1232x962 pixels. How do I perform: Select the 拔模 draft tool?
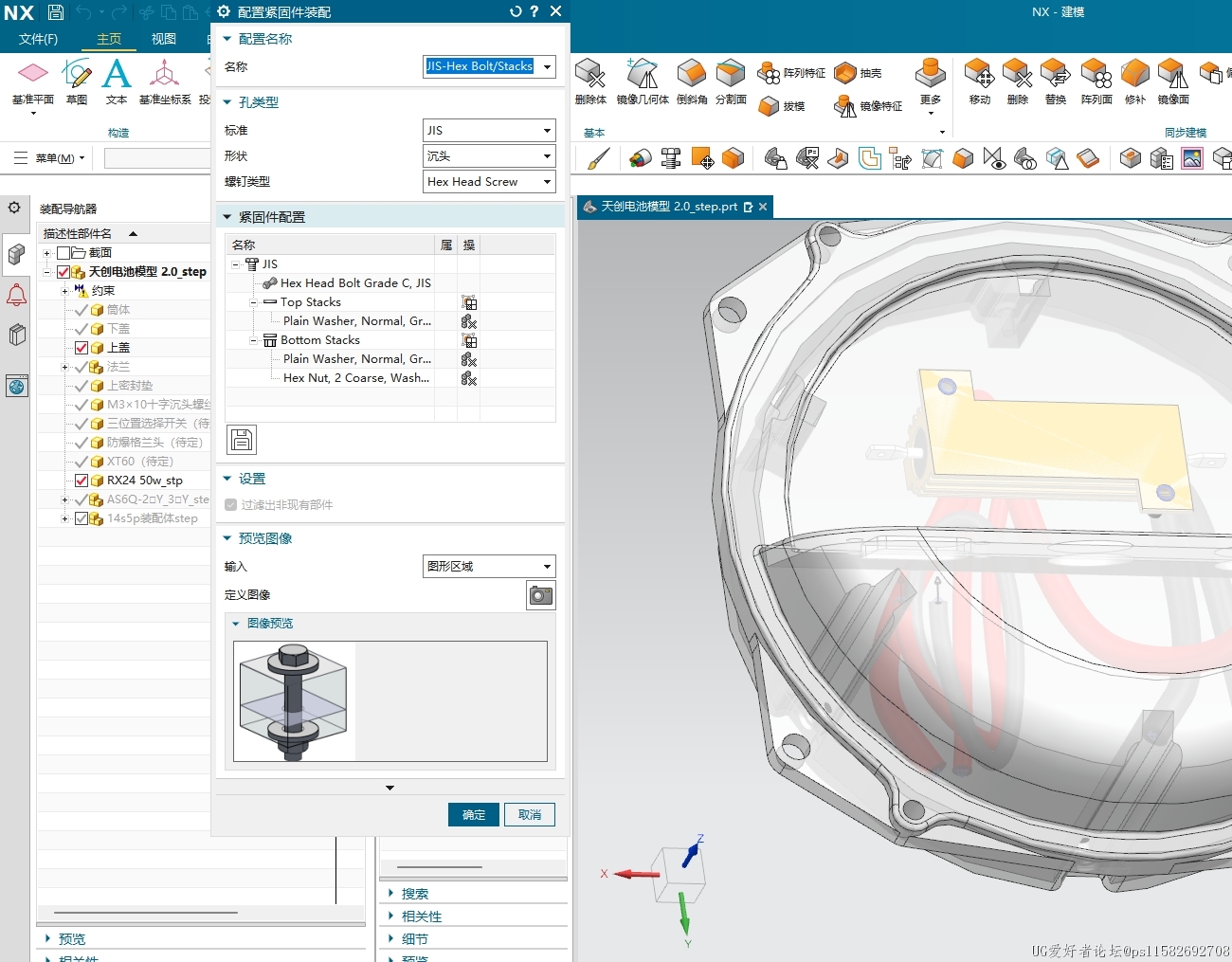tap(782, 106)
